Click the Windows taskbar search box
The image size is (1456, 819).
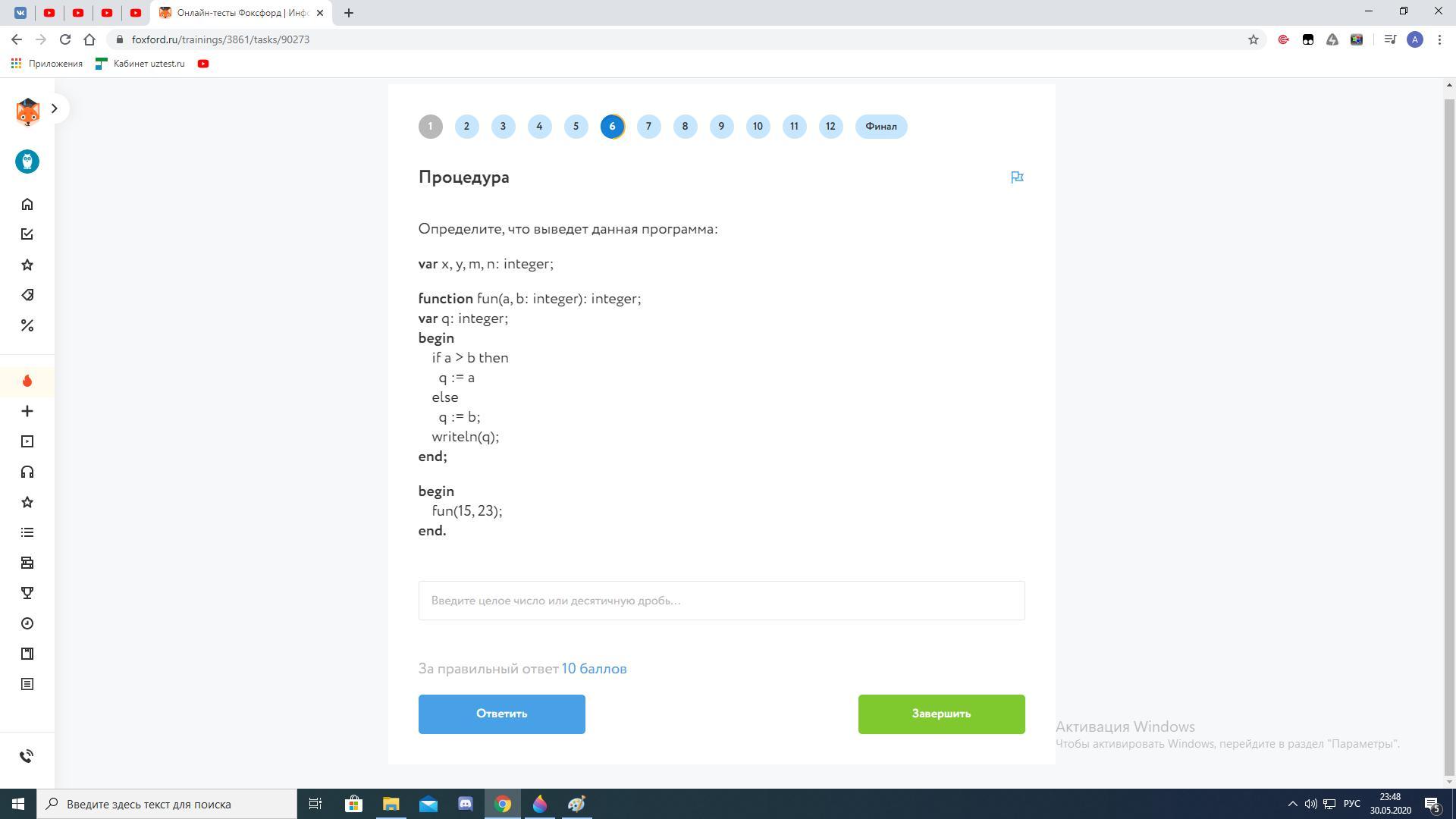tap(167, 804)
